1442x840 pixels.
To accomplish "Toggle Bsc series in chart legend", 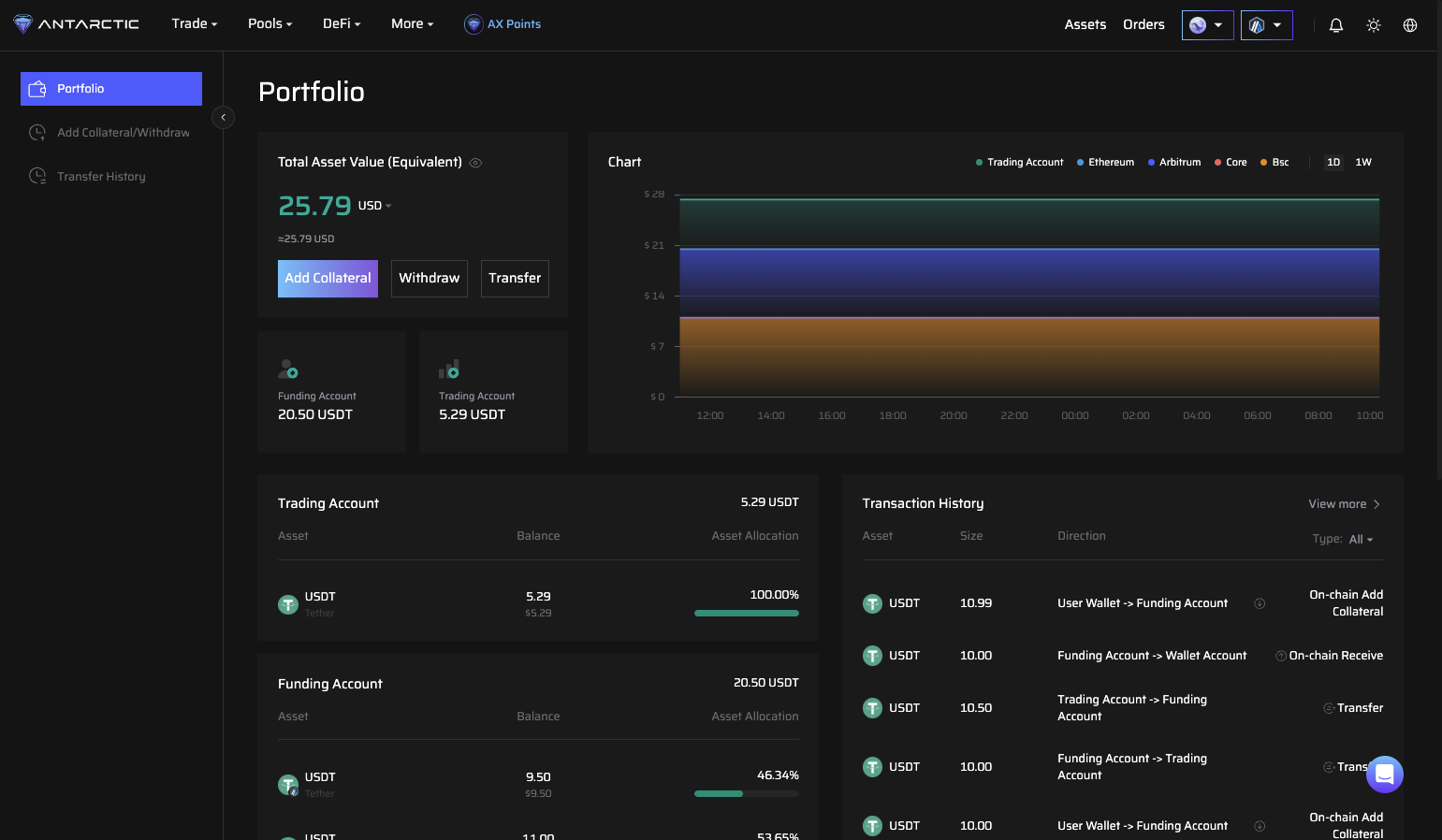I will click(x=1274, y=163).
